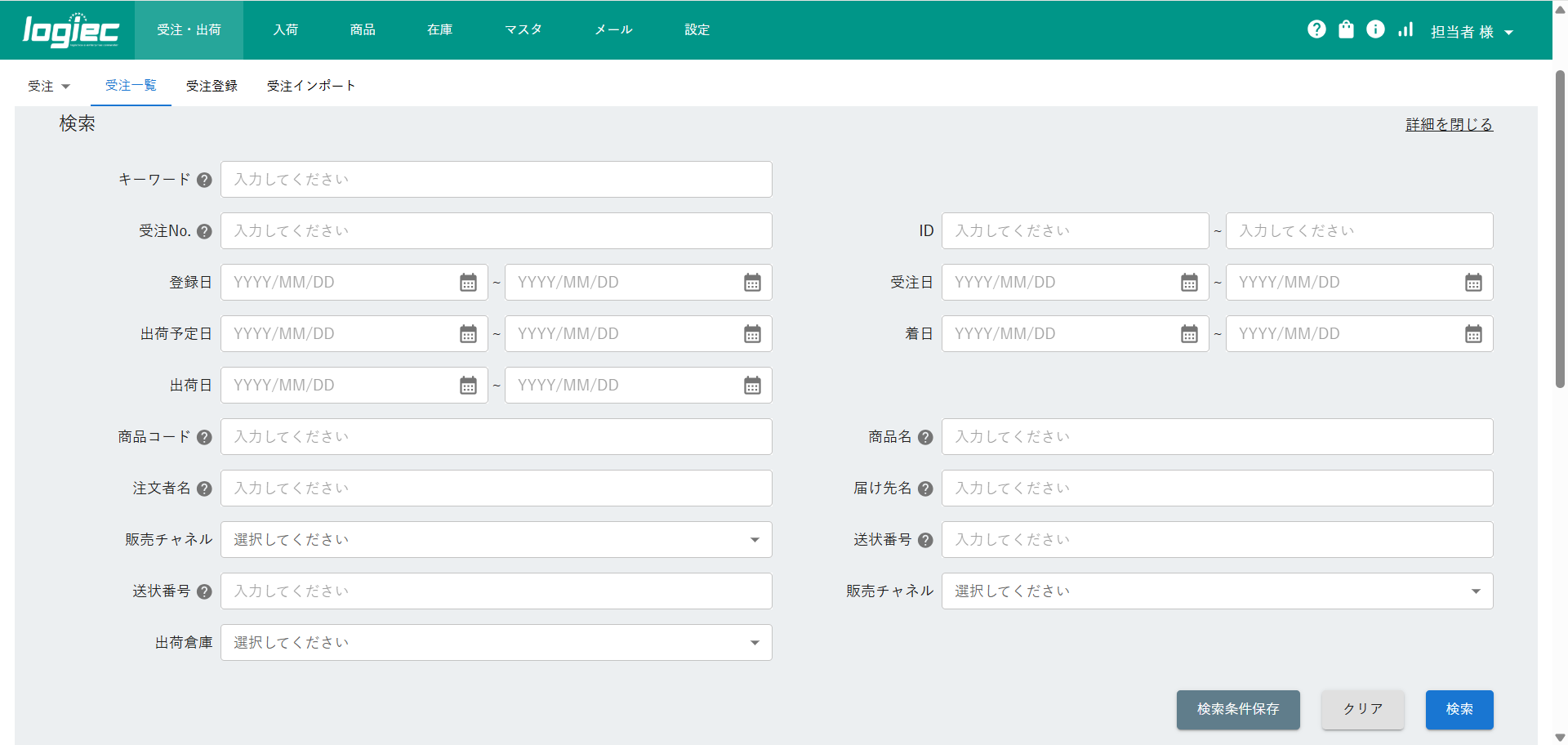Open calendar for 出荷日 start date
The width and height of the screenshot is (1568, 745).
click(x=468, y=386)
